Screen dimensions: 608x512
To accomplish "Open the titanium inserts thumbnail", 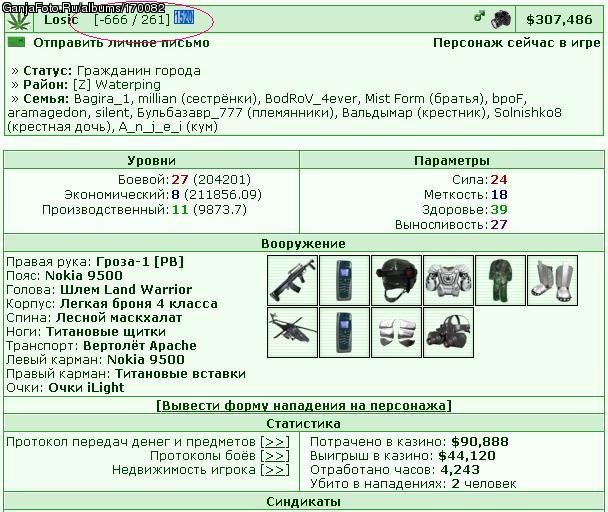I will pyautogui.click(x=396, y=332).
